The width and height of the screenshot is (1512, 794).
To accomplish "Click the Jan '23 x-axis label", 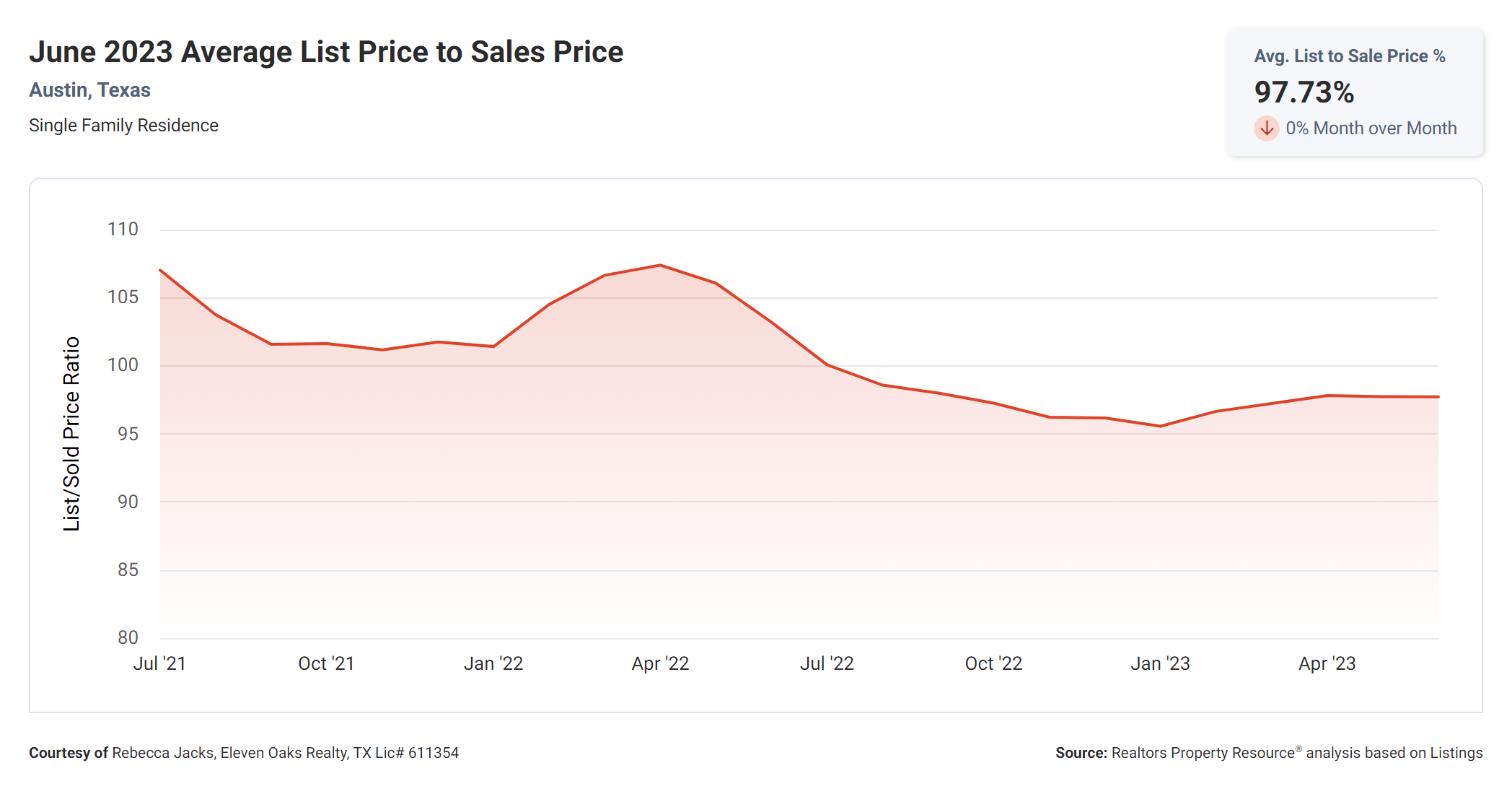I will (1160, 663).
